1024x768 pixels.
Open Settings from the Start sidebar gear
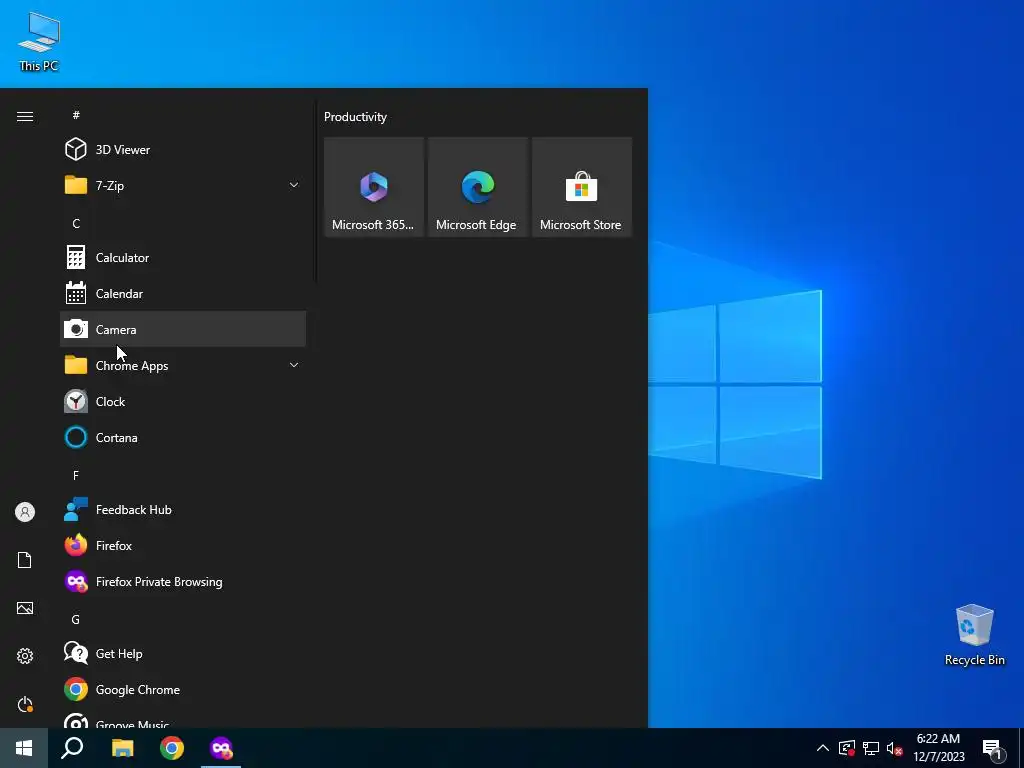click(x=25, y=656)
